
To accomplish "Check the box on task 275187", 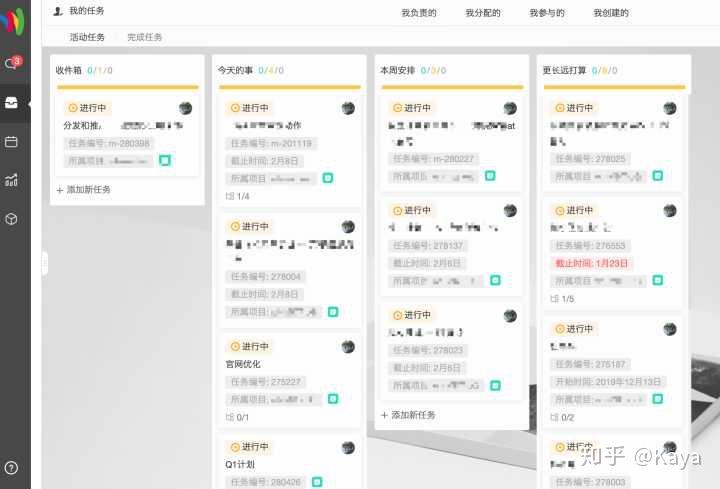I will (658, 399).
